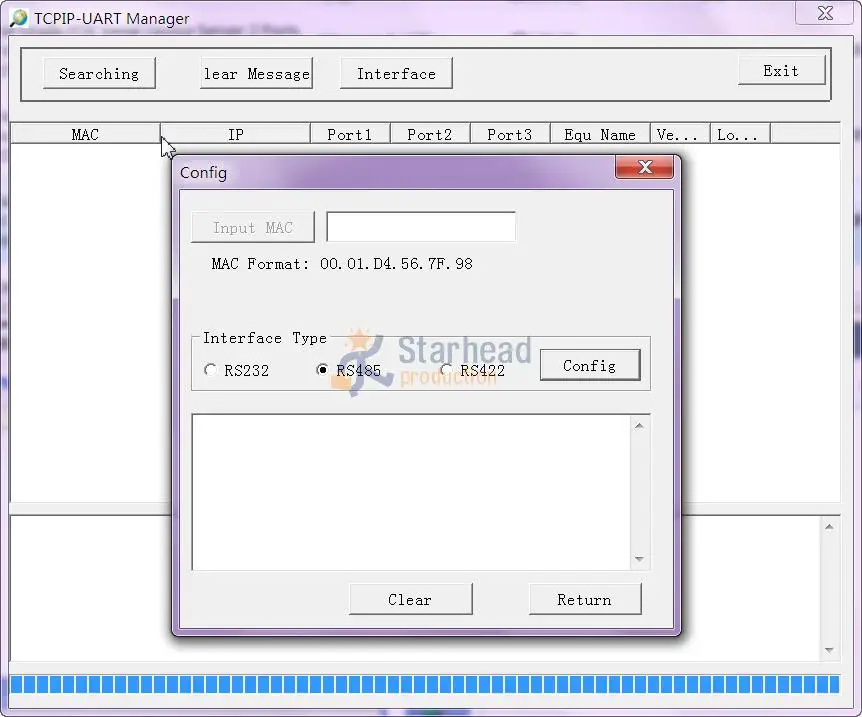Click main window message scrollbar up arrow
This screenshot has width=862, height=717.
(x=830, y=527)
